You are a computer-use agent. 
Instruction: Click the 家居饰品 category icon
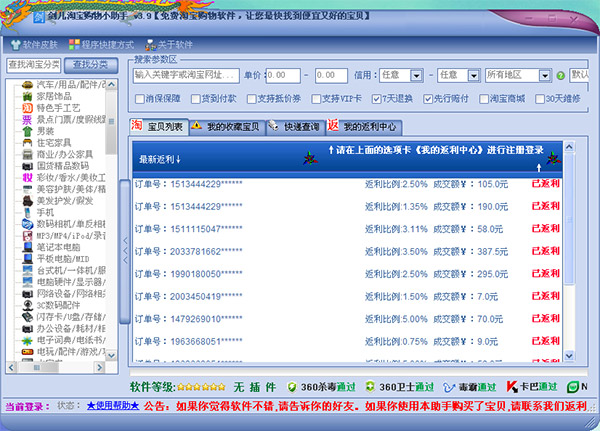point(27,96)
